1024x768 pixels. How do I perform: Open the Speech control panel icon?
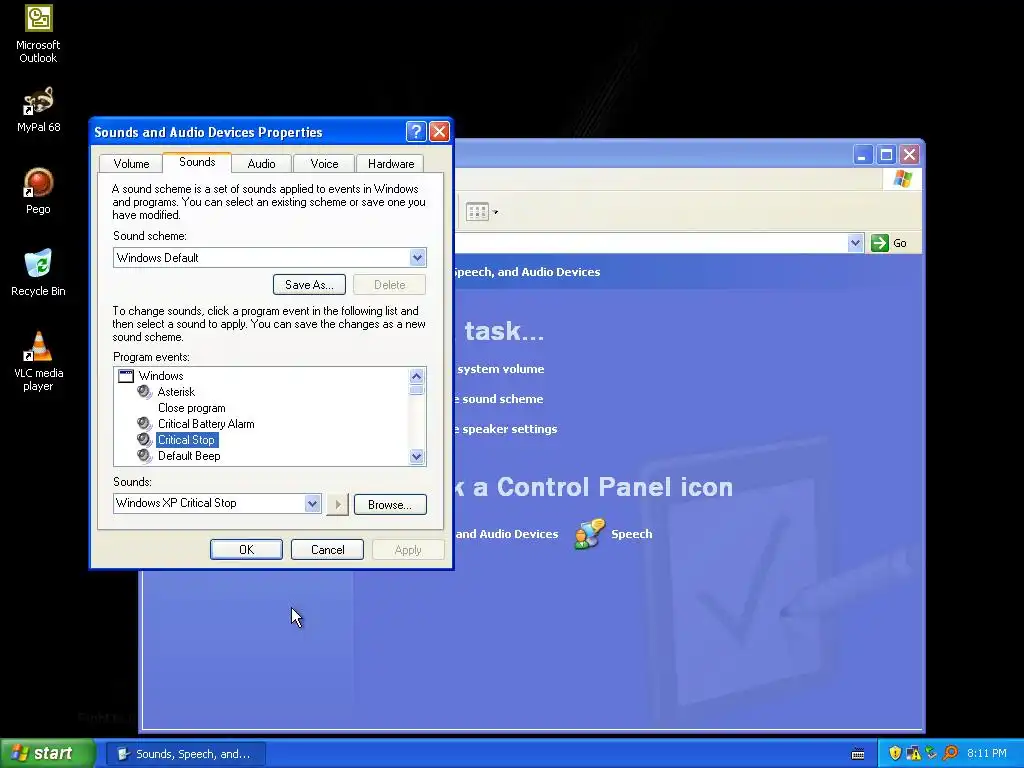coord(613,534)
